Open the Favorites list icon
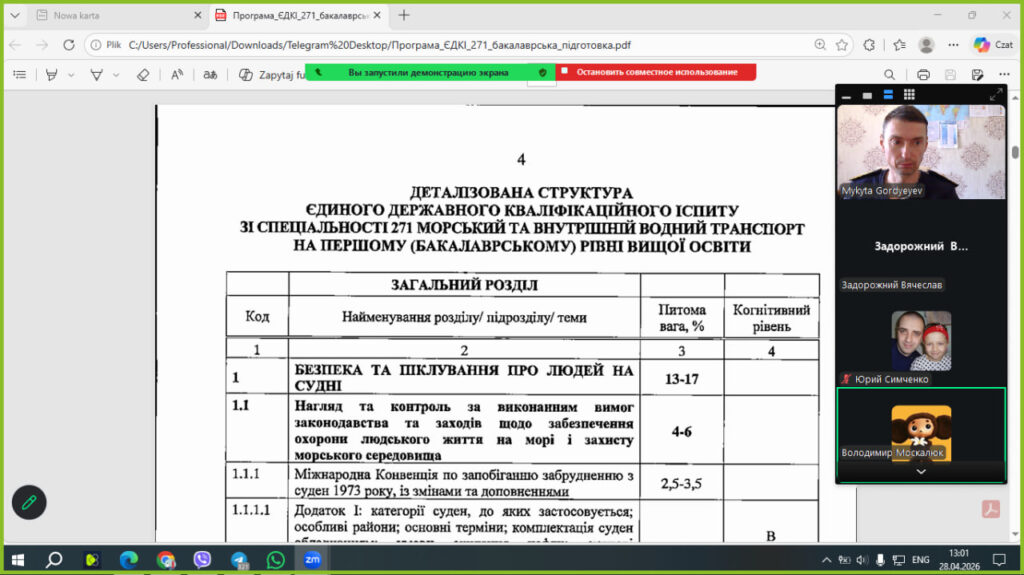 899,44
